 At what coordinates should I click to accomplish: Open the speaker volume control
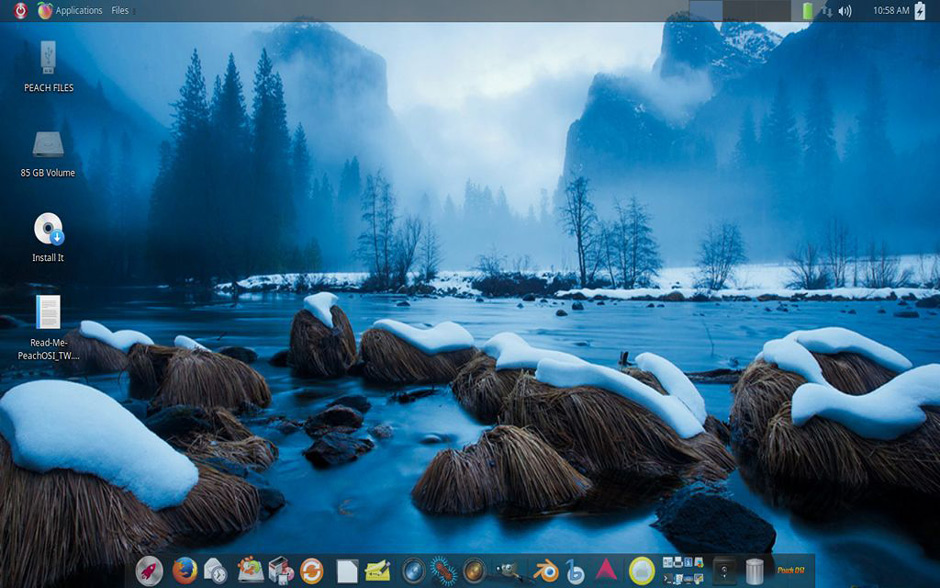845,11
